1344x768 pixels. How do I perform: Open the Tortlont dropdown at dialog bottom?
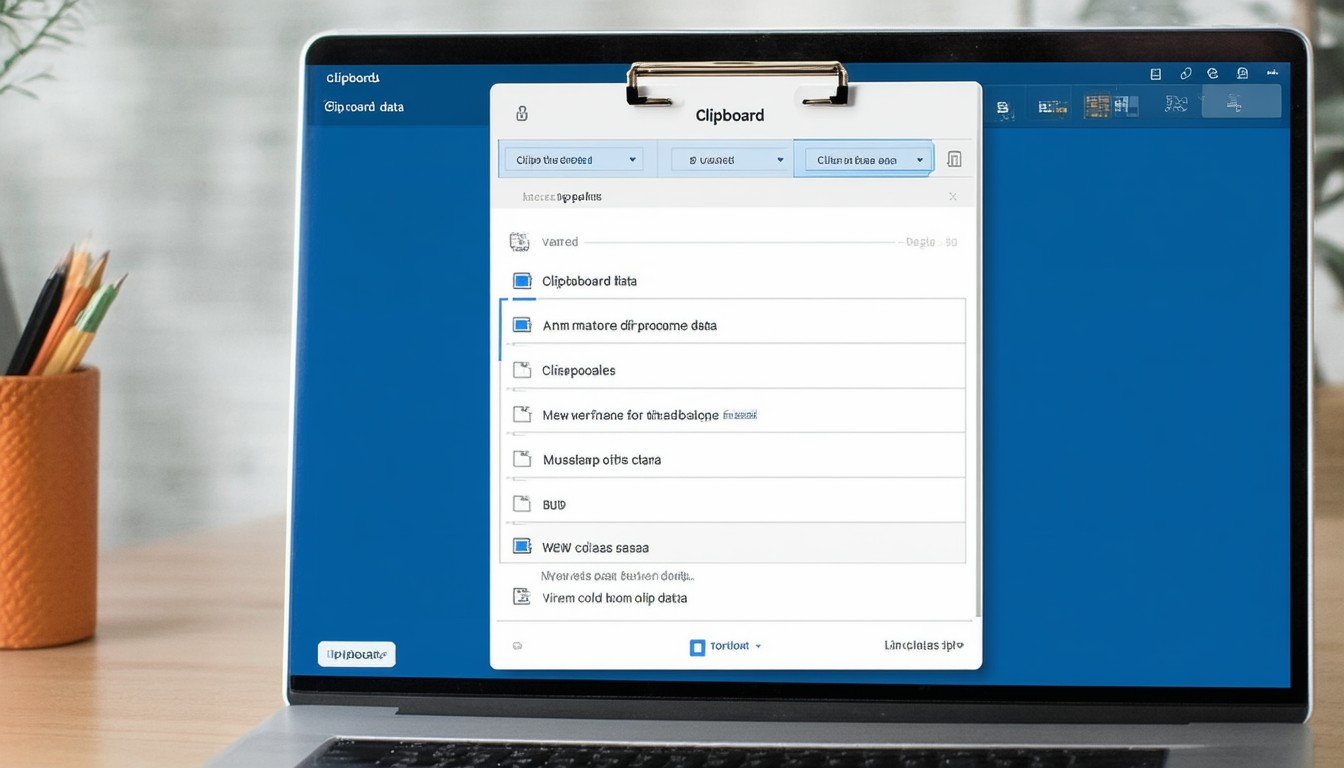pyautogui.click(x=726, y=646)
